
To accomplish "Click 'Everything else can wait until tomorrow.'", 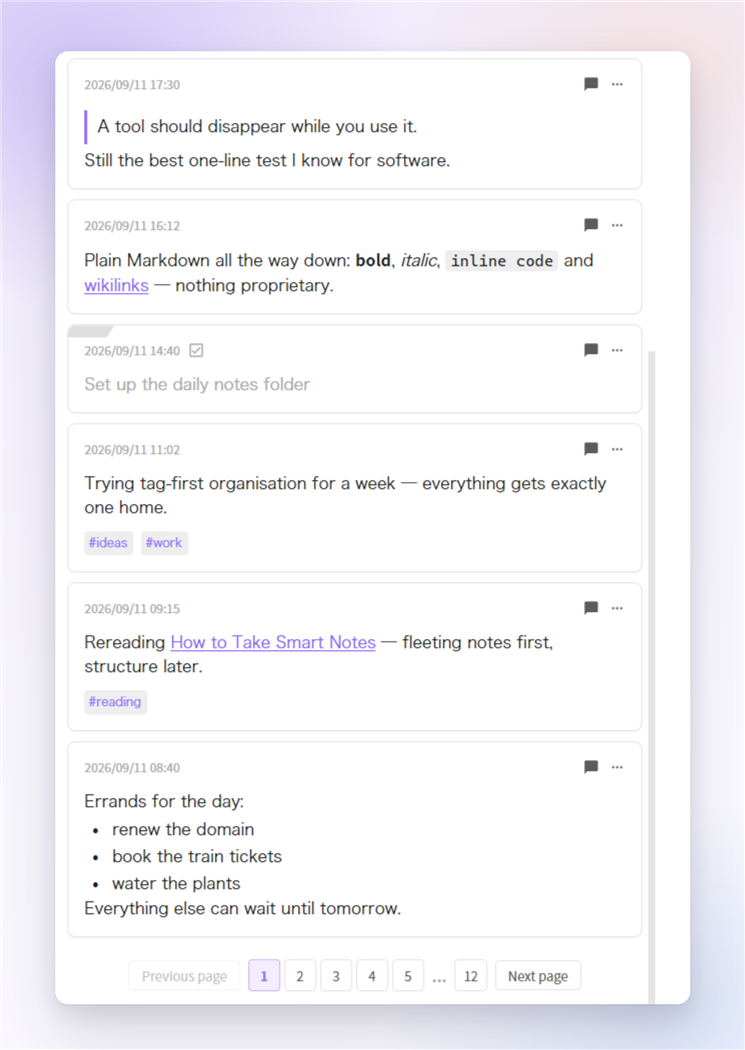I will (x=242, y=909).
